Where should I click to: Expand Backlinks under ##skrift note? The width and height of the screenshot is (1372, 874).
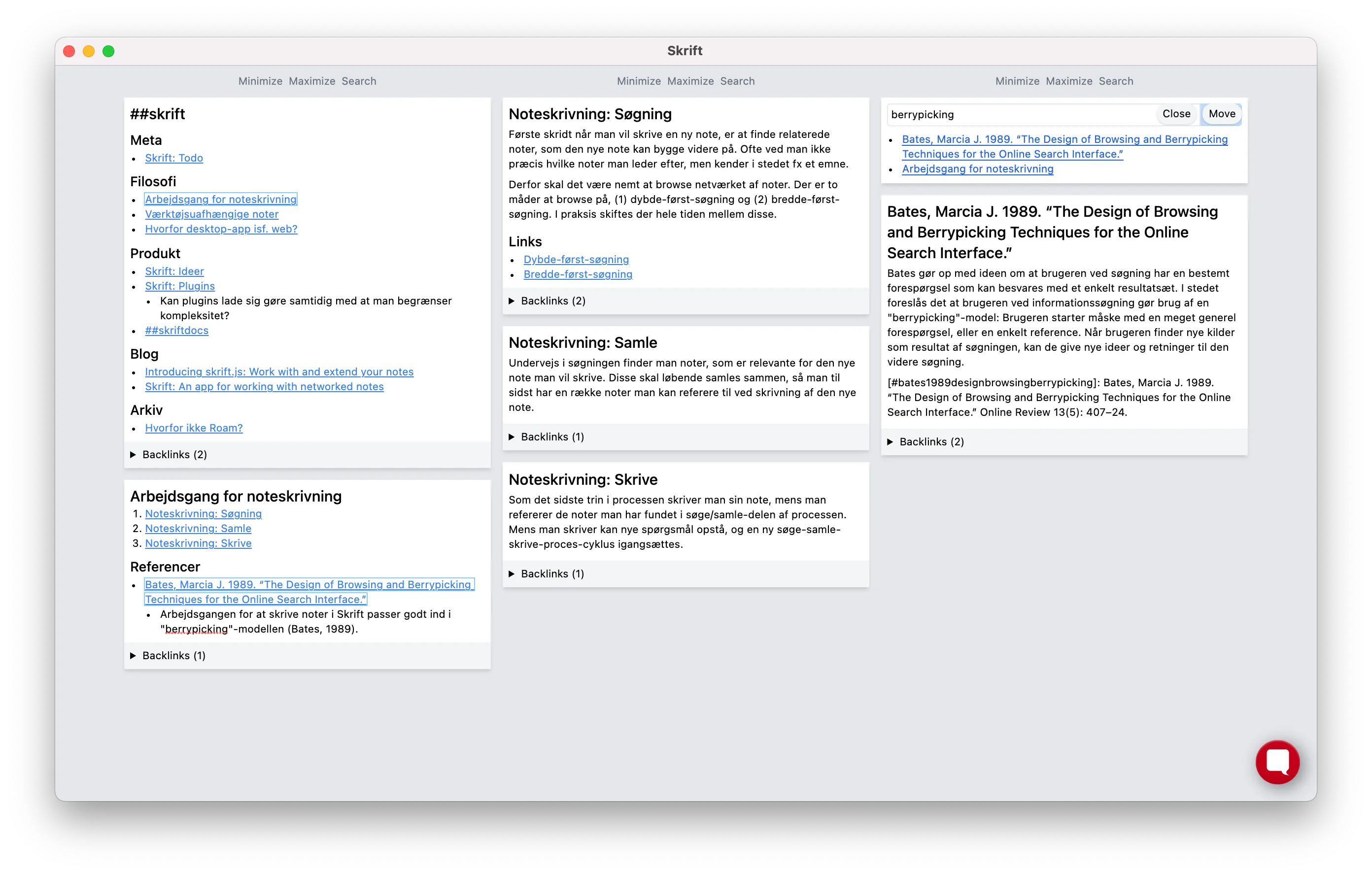174,454
